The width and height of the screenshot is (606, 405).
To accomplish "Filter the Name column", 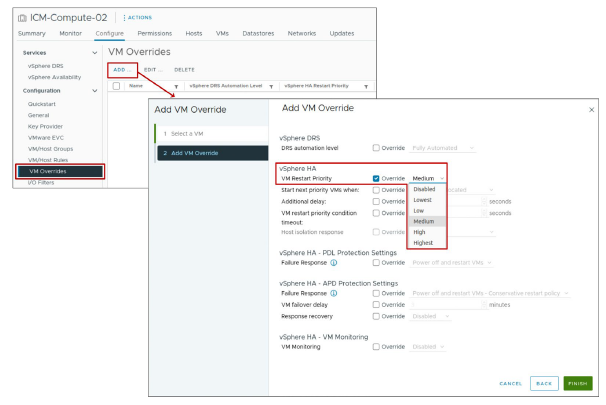I will (x=176, y=87).
